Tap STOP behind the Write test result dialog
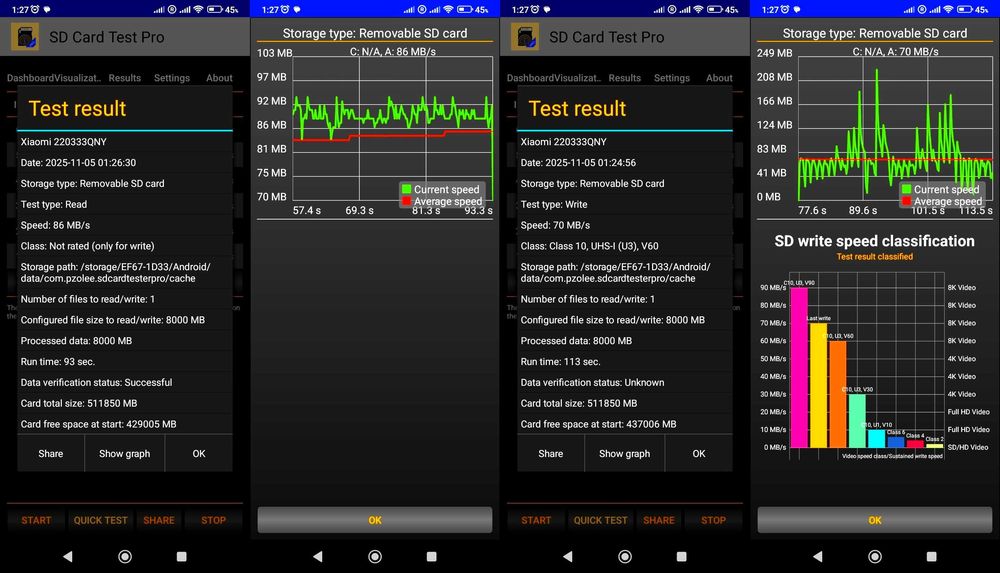 pyautogui.click(x=713, y=520)
